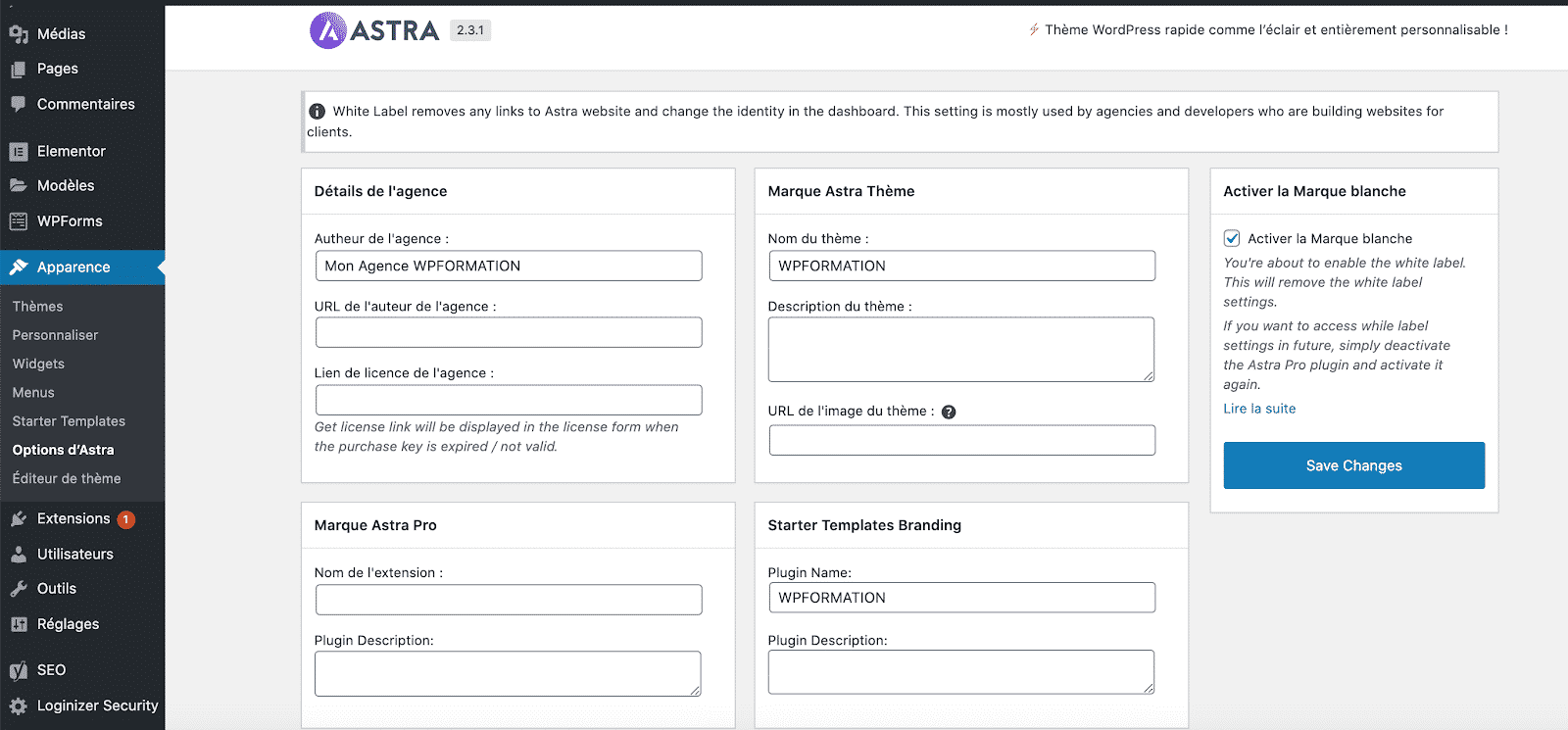Focus the Description du thème textarea
The height and width of the screenshot is (730, 1568).
(x=960, y=349)
